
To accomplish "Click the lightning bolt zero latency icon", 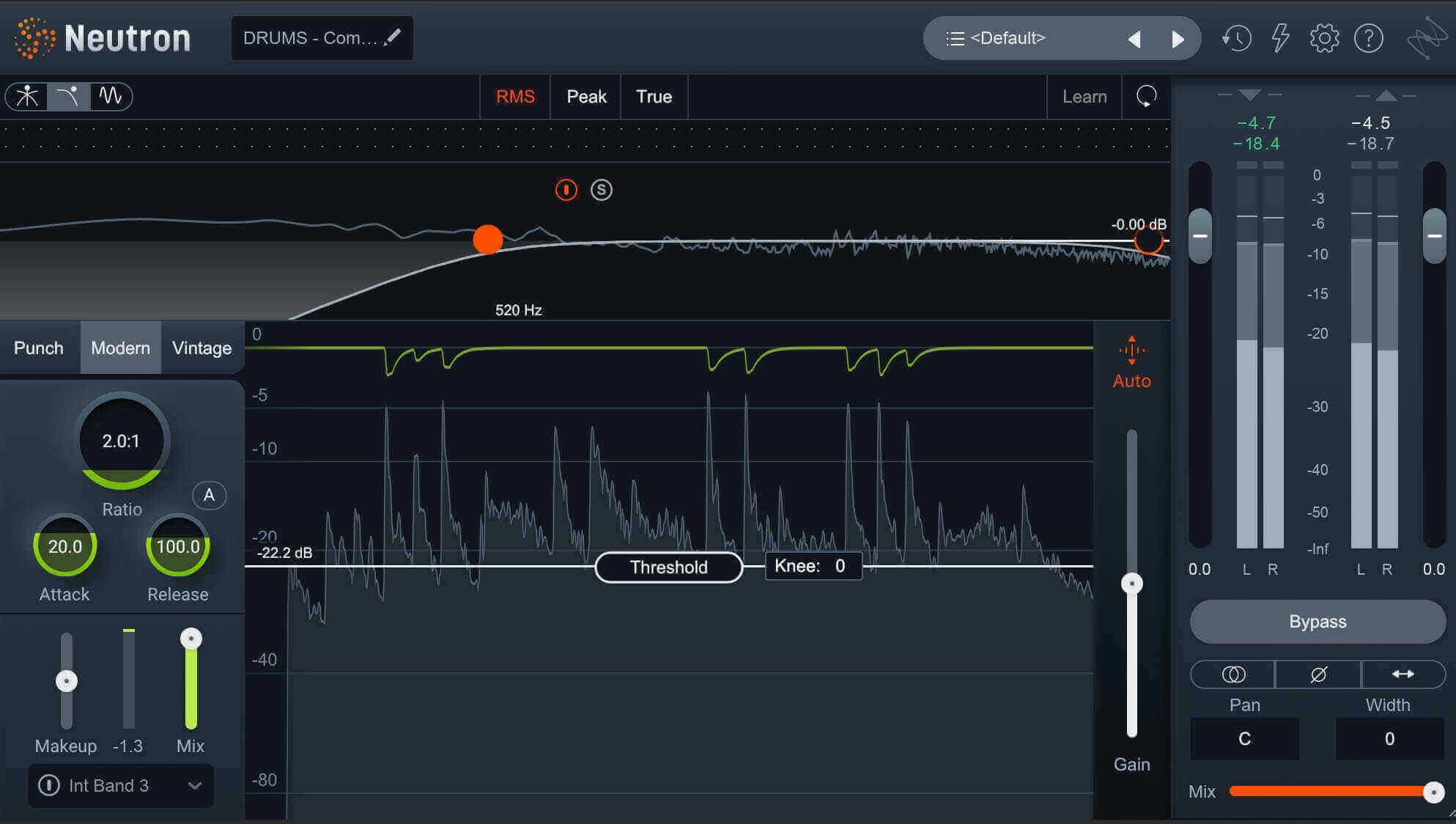I will (x=1280, y=38).
